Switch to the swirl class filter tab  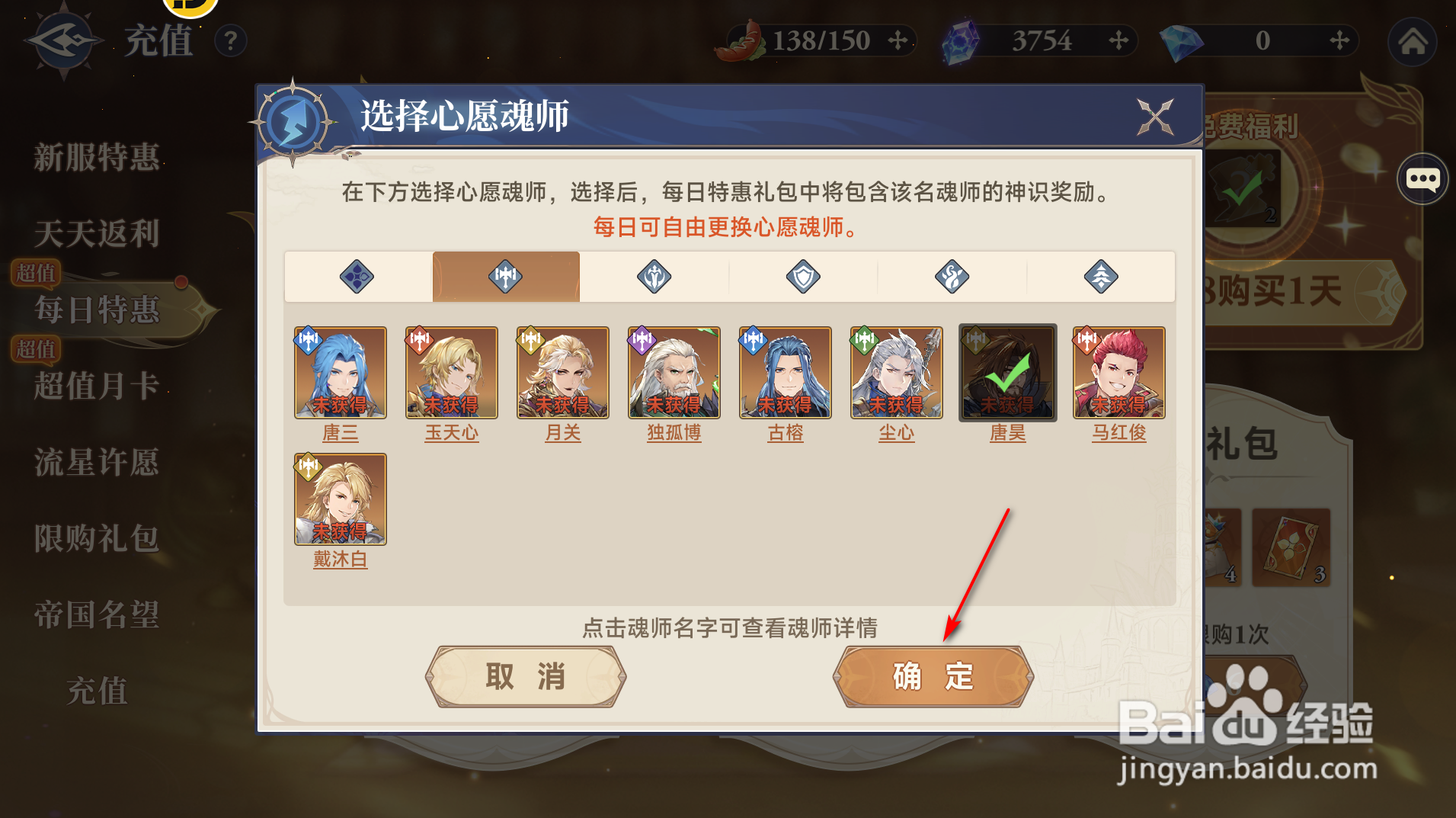click(952, 277)
